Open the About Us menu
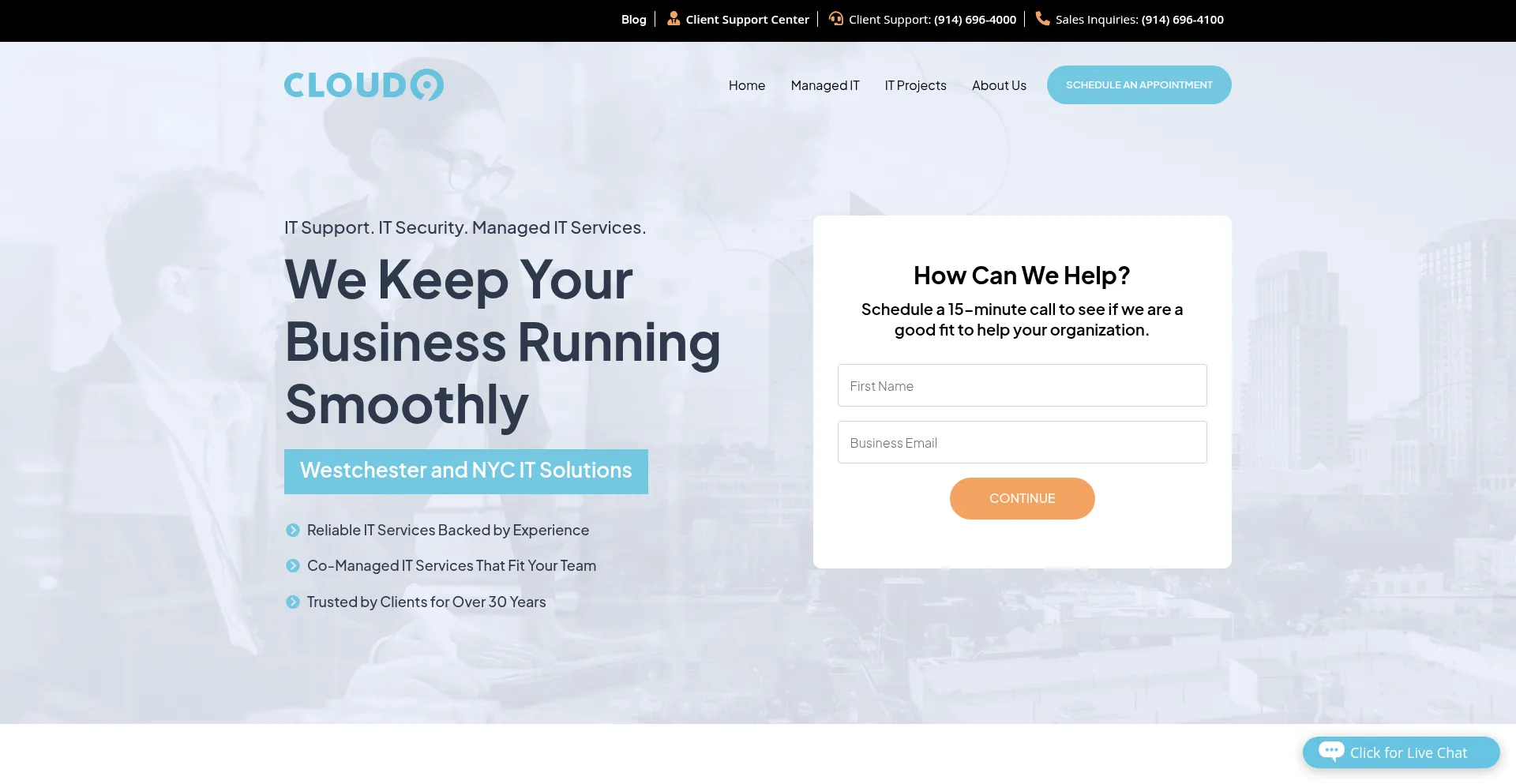Viewport: 1516px width, 784px height. [999, 85]
